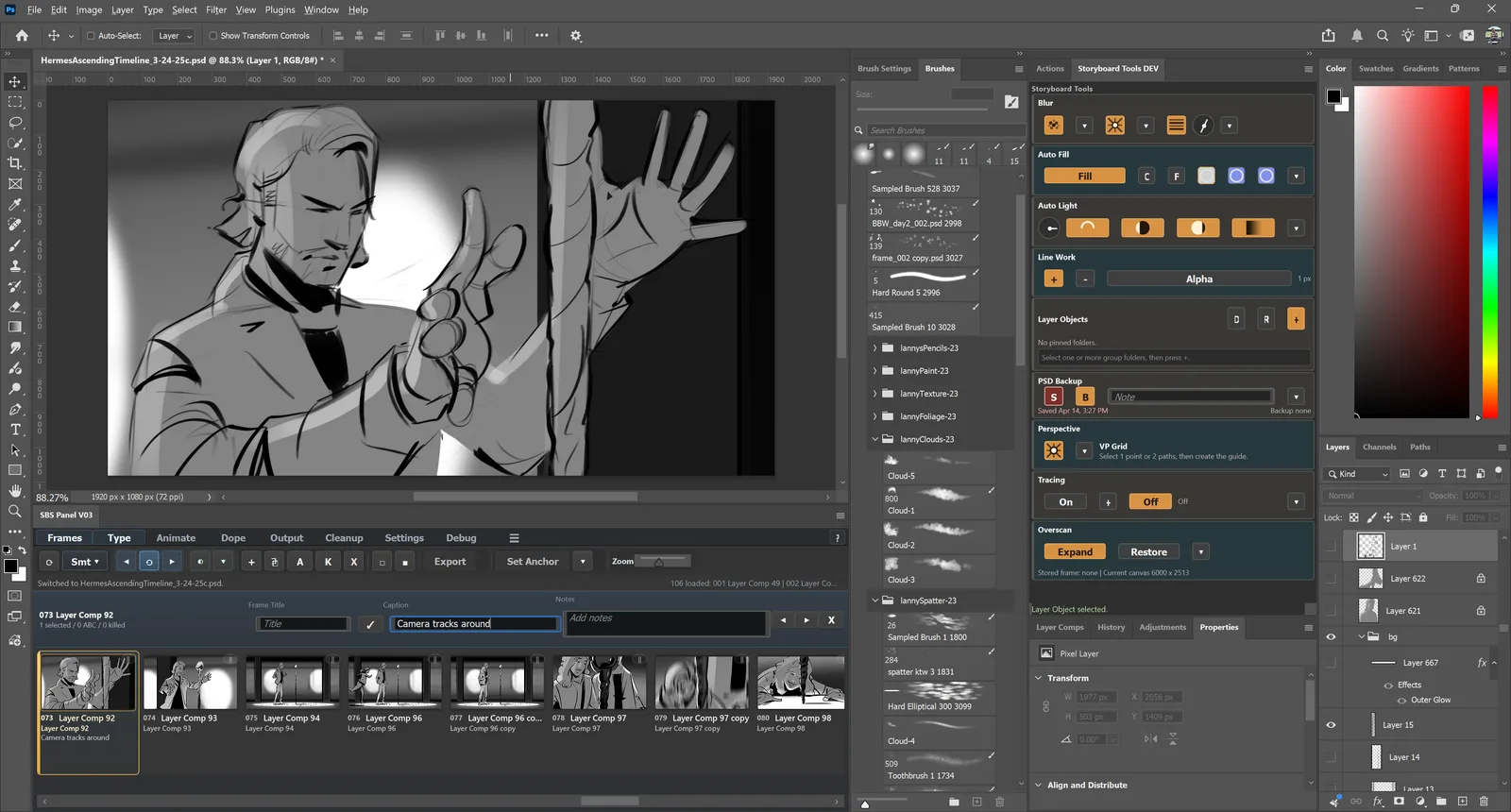Confirm the frame title checkmark button

pyautogui.click(x=370, y=624)
